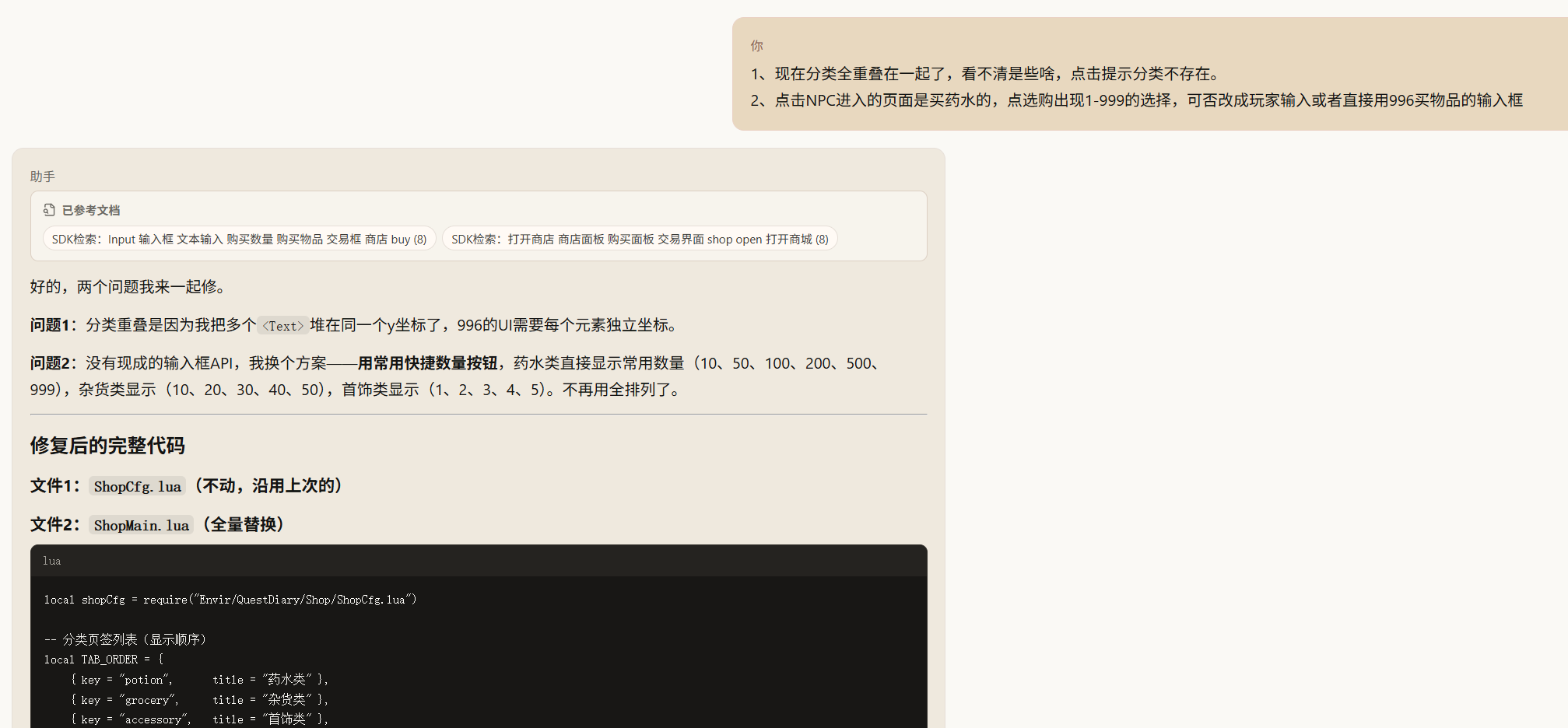Click the bold text 用常用快捷数量按钮
Screen dimensions: 1568x728
click(427, 363)
